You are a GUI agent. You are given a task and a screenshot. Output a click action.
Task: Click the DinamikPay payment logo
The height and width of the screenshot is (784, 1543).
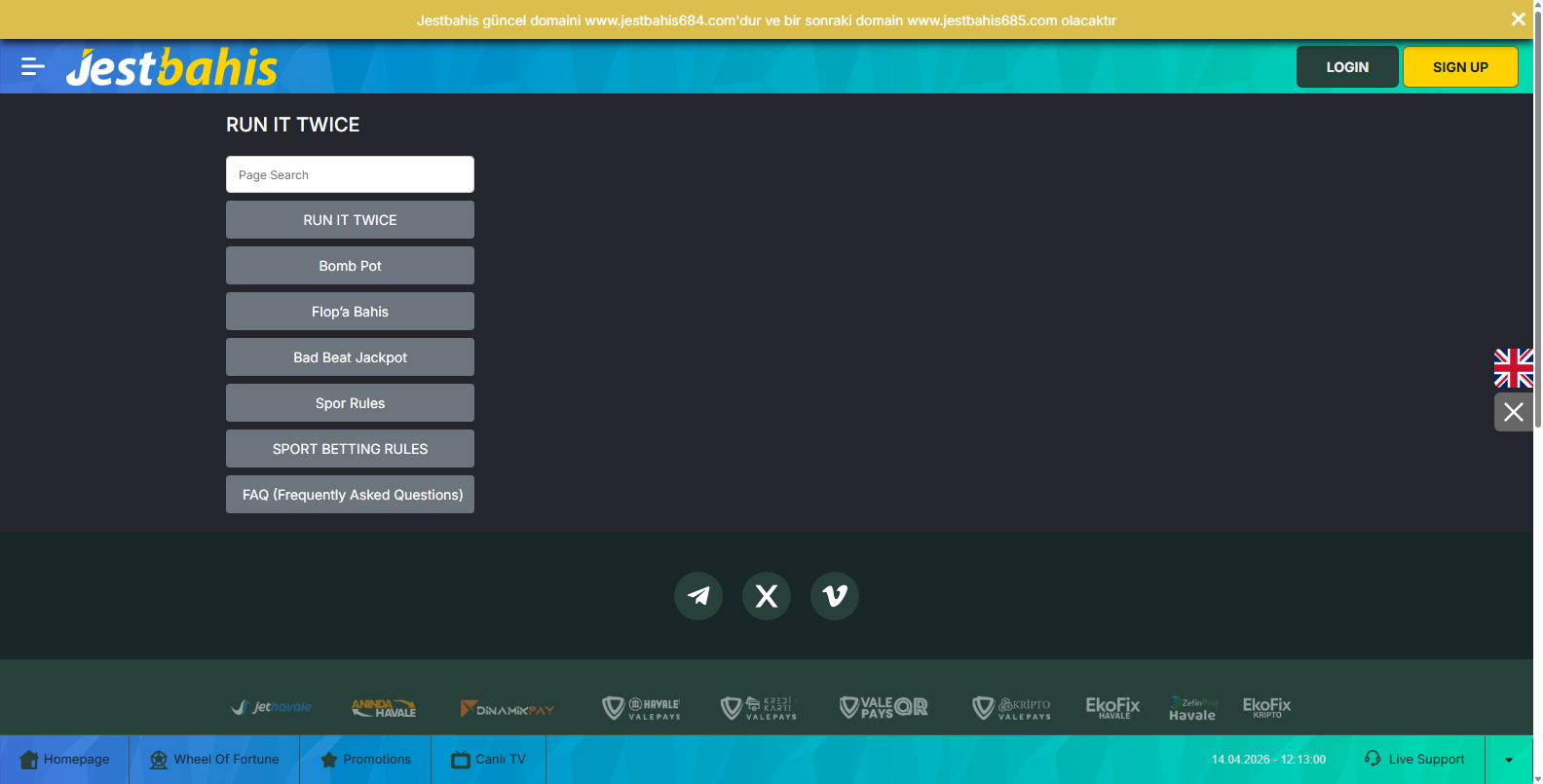coord(508,709)
